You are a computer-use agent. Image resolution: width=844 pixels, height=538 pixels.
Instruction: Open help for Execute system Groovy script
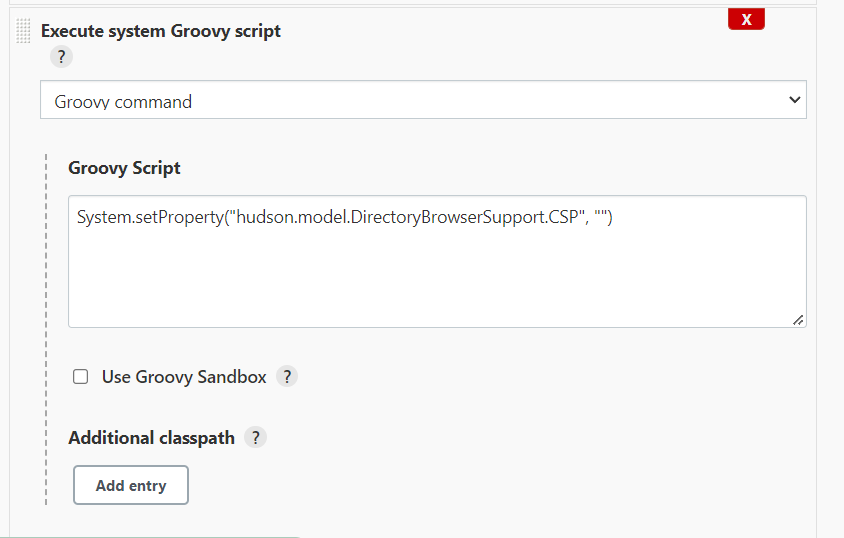click(x=60, y=57)
